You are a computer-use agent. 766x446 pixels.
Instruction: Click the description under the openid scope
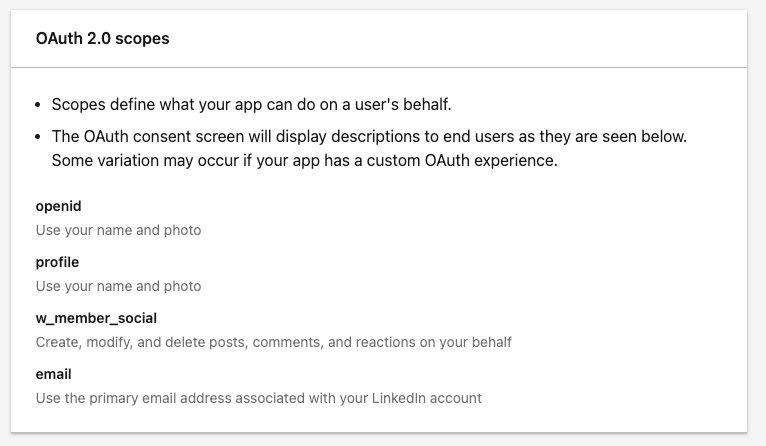point(118,230)
